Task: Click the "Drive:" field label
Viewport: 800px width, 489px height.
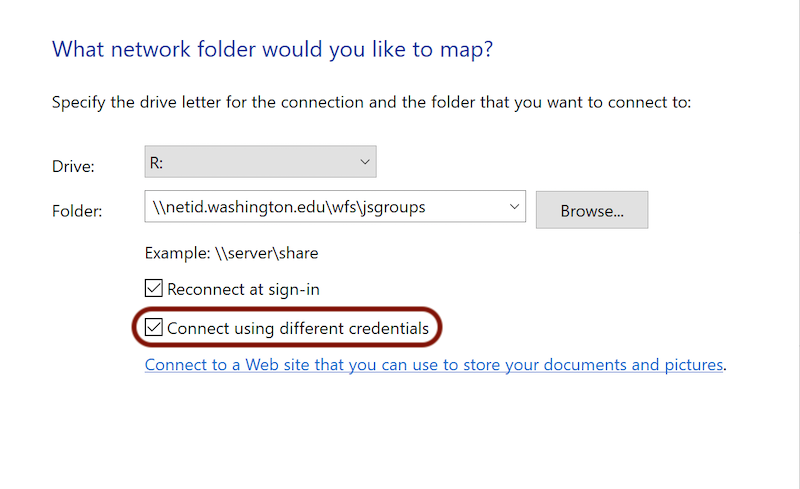Action: (73, 166)
